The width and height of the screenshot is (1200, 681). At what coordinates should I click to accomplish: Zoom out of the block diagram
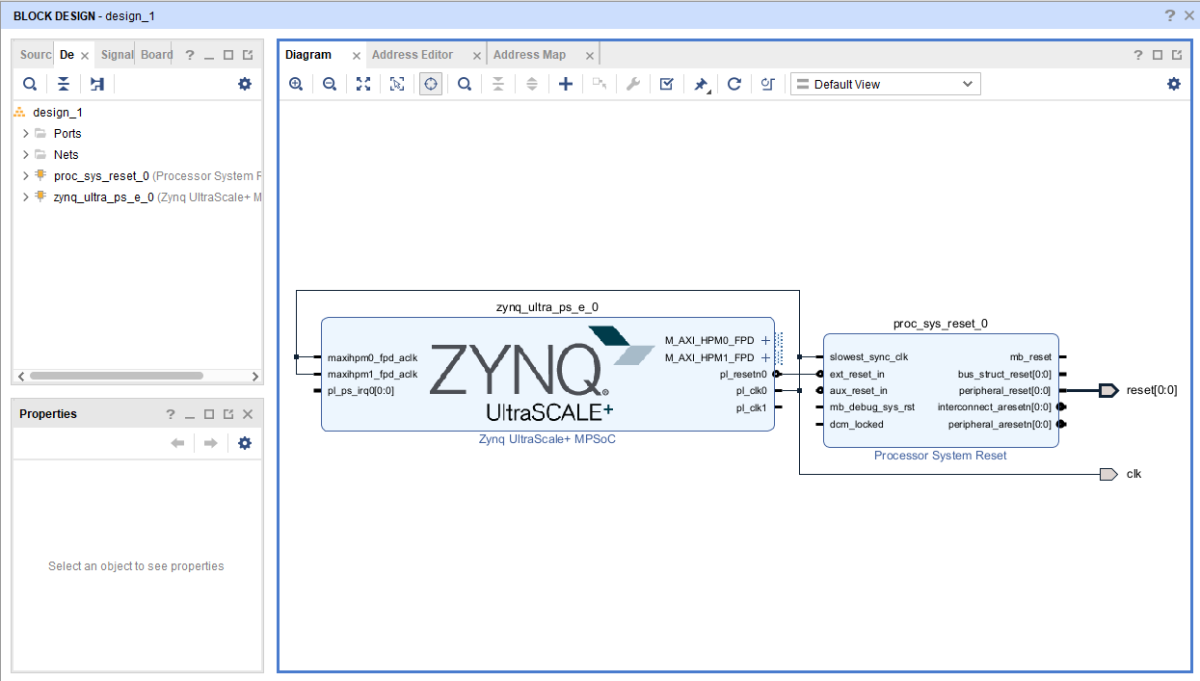[x=329, y=85]
